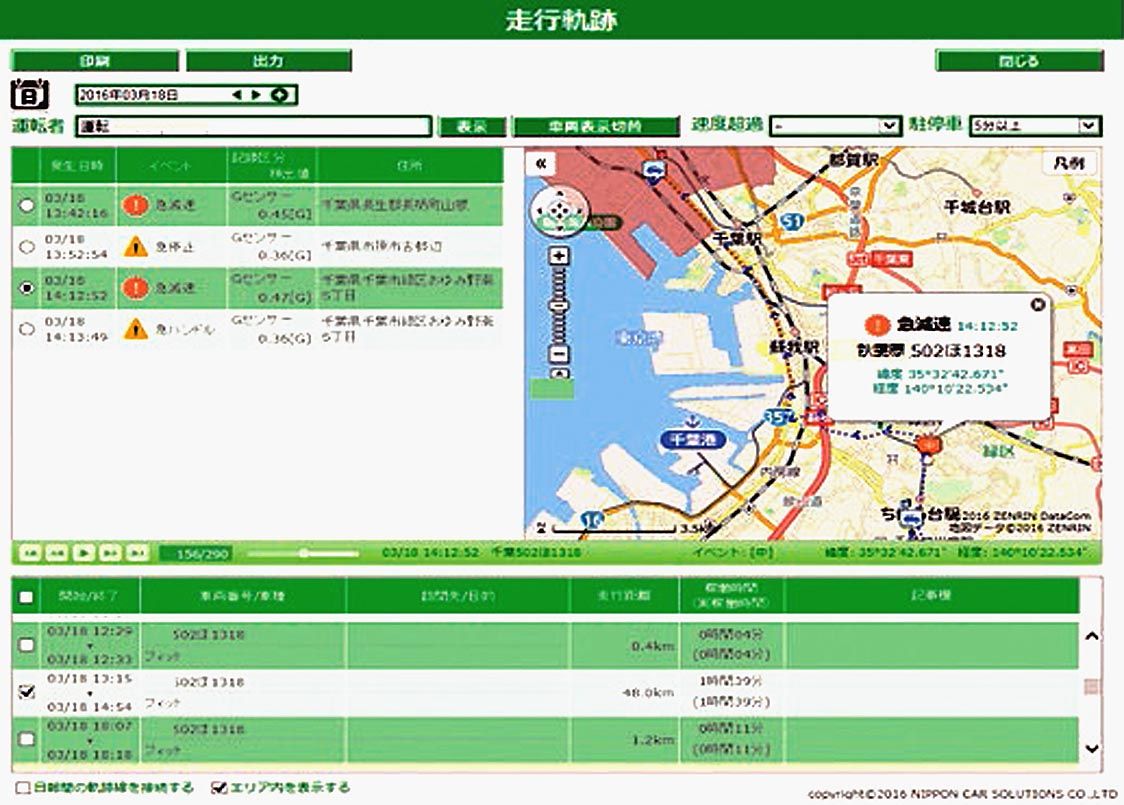Open the 凡例 legend on the map

coord(1068,164)
